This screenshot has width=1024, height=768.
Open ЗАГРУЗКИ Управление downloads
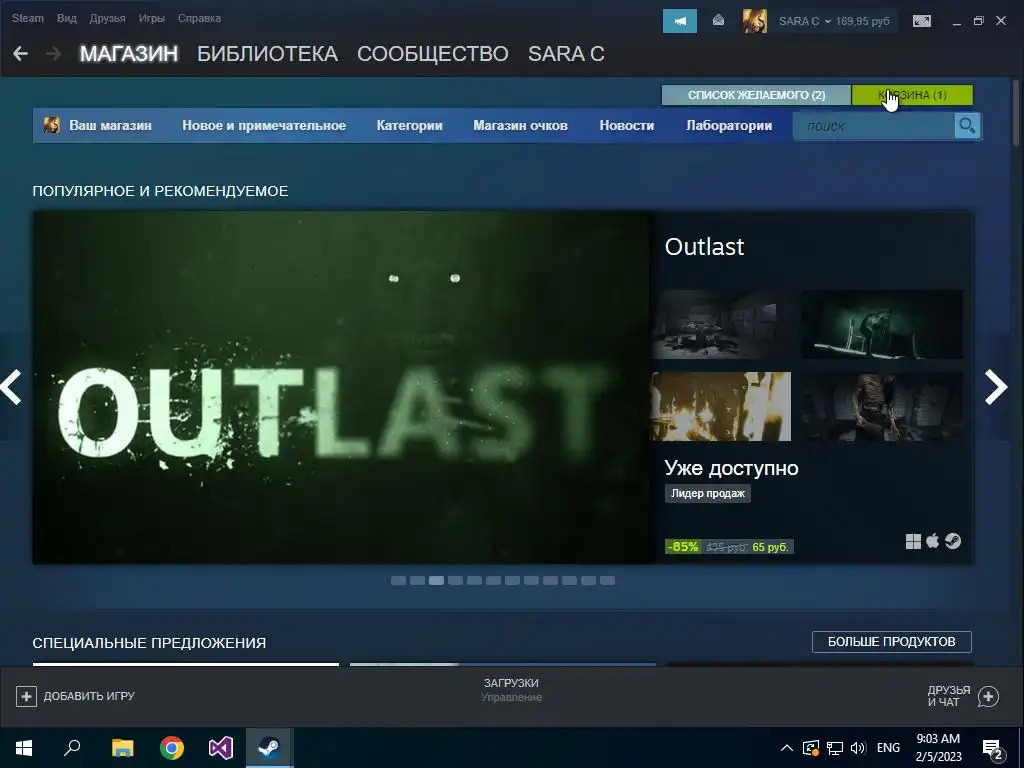(511, 690)
